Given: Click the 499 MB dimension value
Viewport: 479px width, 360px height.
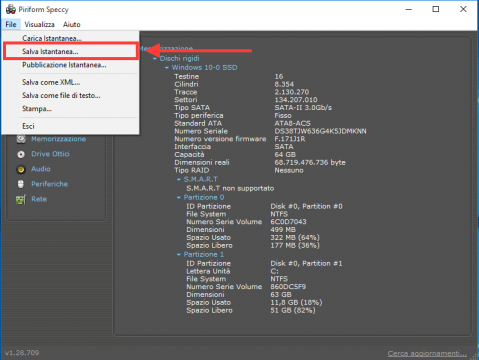Looking at the screenshot, I should point(283,230).
